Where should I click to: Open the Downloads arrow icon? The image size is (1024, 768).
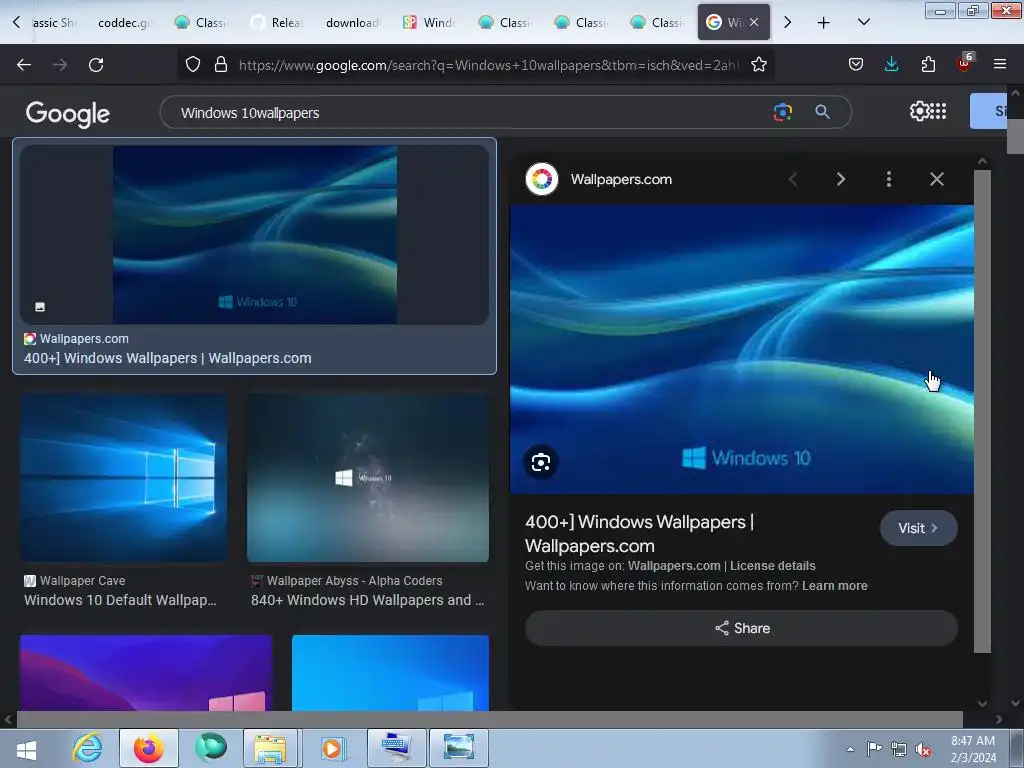point(891,64)
